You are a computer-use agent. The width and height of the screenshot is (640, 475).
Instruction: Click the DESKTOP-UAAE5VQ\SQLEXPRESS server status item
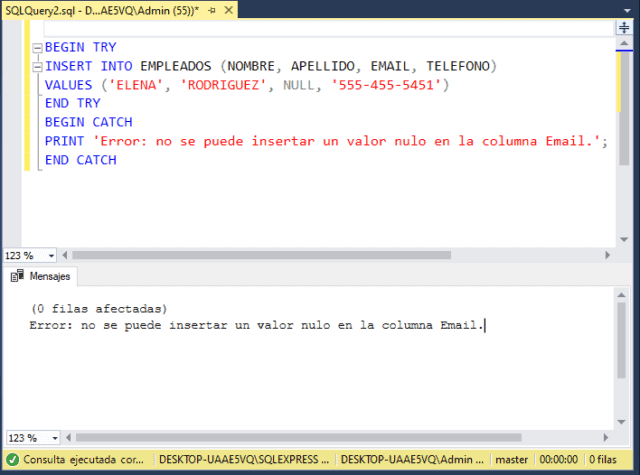(x=243, y=459)
